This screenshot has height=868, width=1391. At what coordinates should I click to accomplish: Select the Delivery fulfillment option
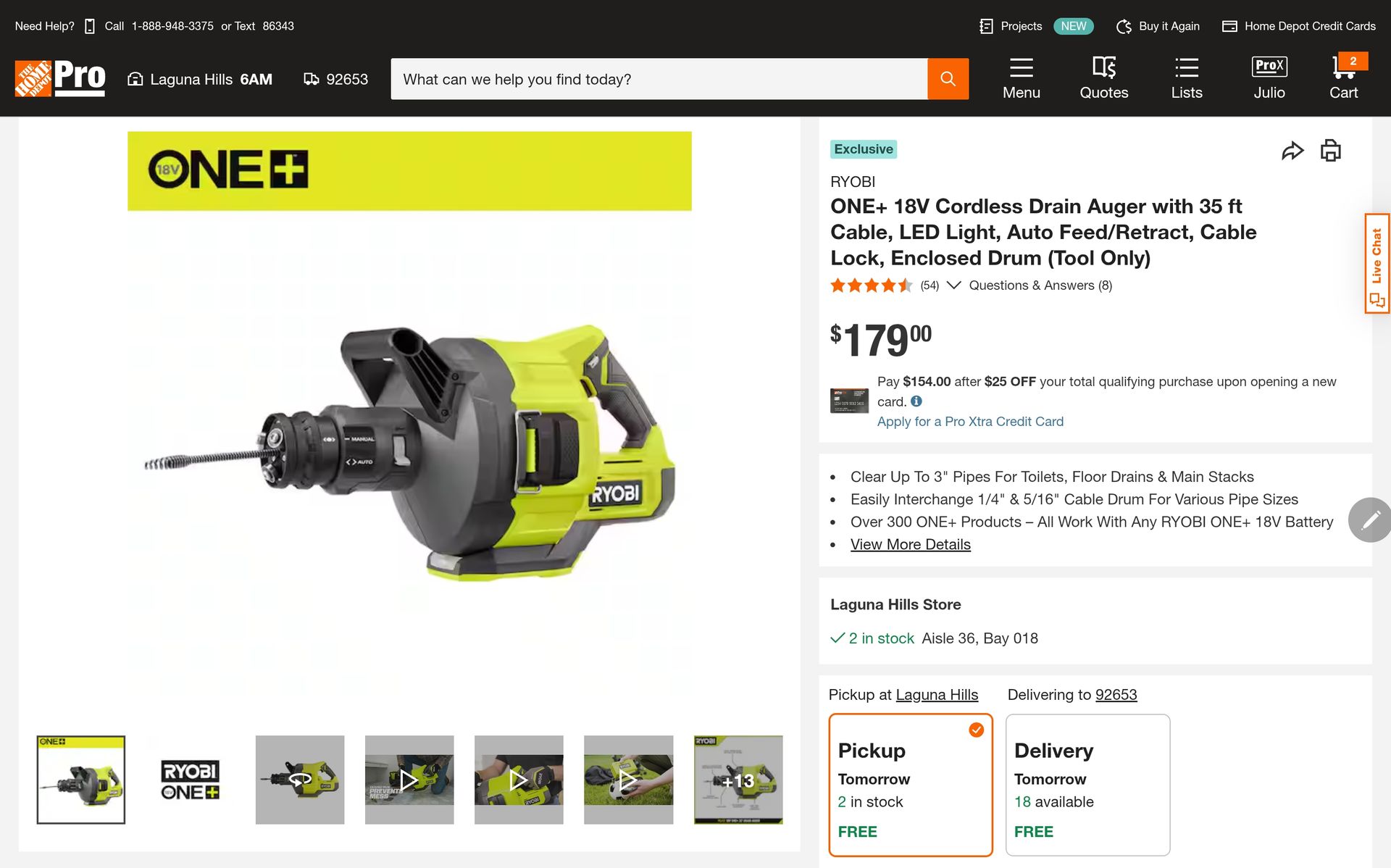click(1087, 785)
